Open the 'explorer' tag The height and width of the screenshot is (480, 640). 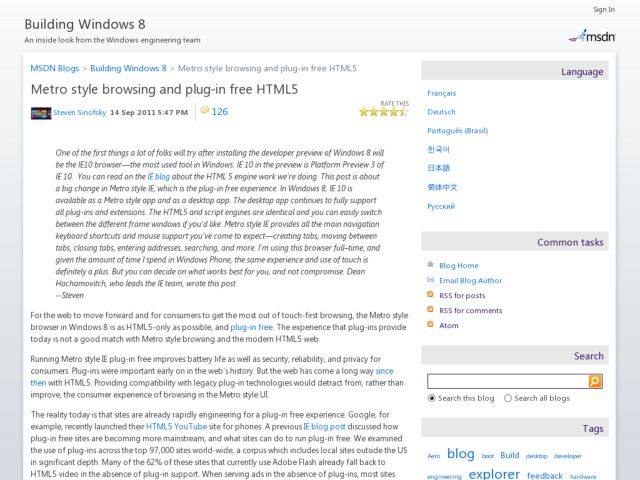pyautogui.click(x=493, y=474)
